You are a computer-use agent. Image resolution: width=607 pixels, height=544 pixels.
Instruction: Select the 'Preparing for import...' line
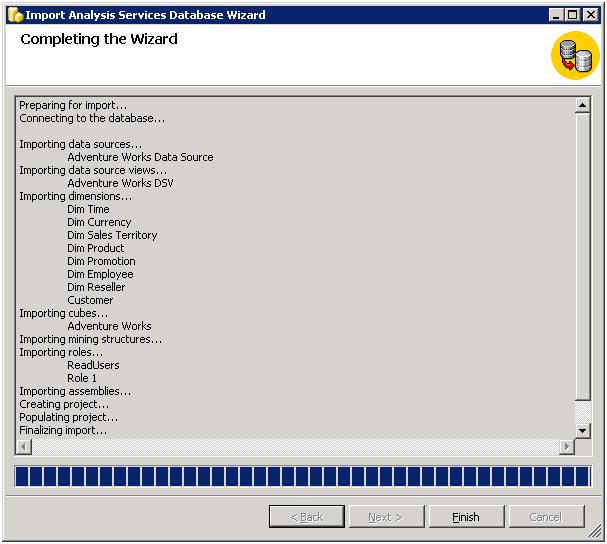[73, 105]
